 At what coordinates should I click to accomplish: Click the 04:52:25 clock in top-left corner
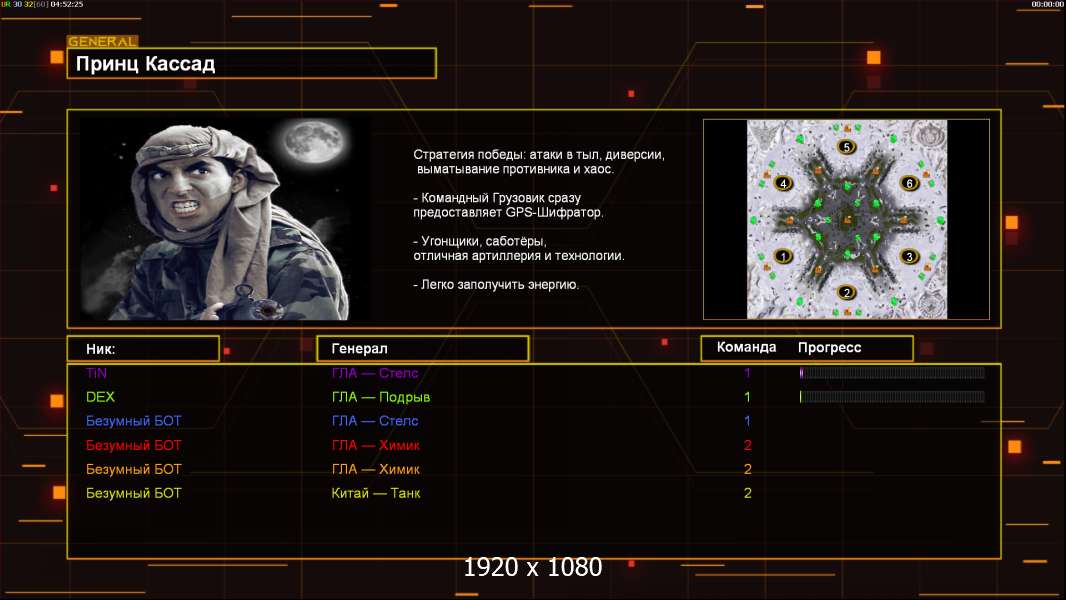tap(67, 4)
